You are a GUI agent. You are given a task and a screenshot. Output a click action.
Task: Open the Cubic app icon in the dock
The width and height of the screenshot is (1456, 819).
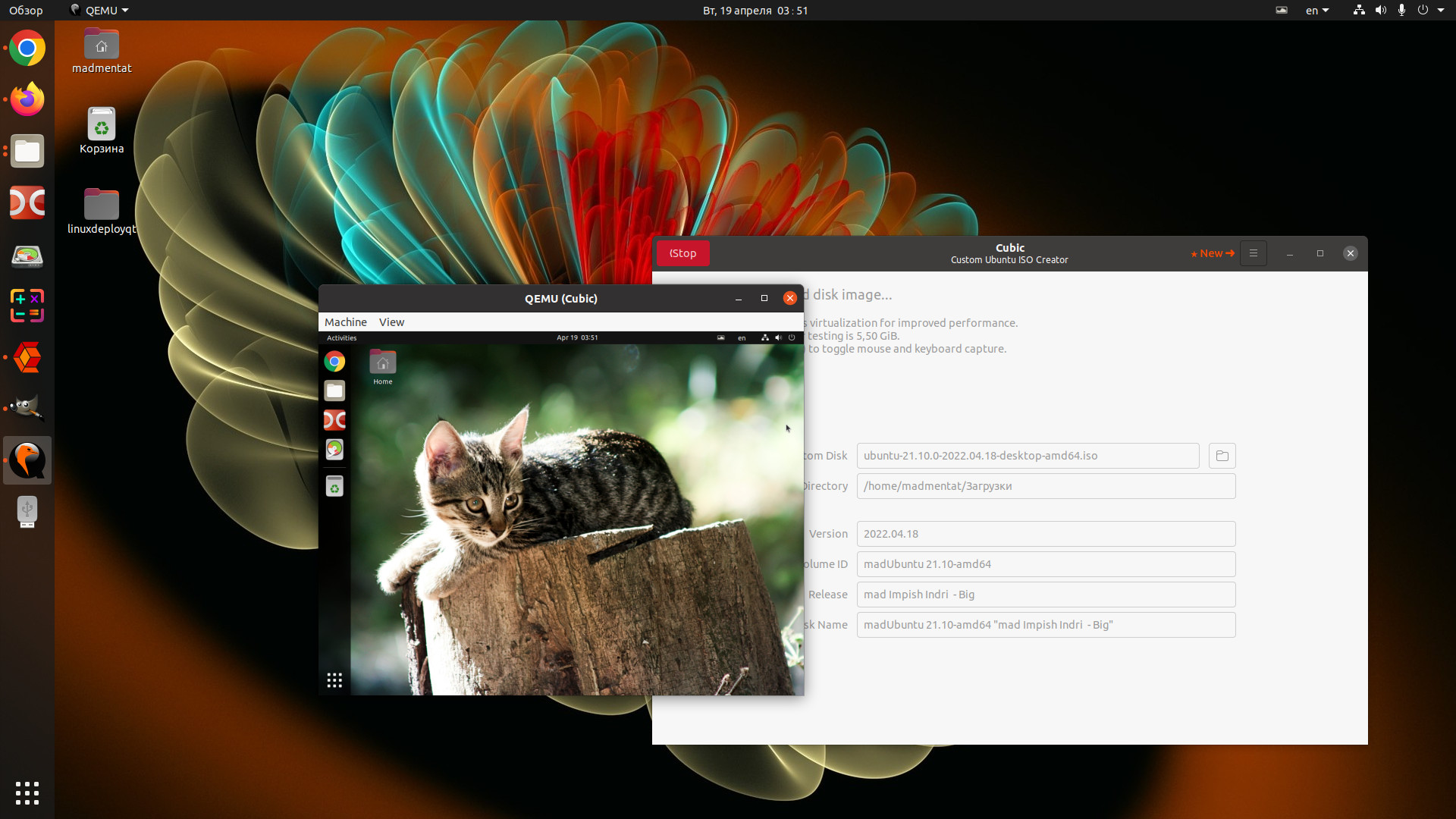27,357
